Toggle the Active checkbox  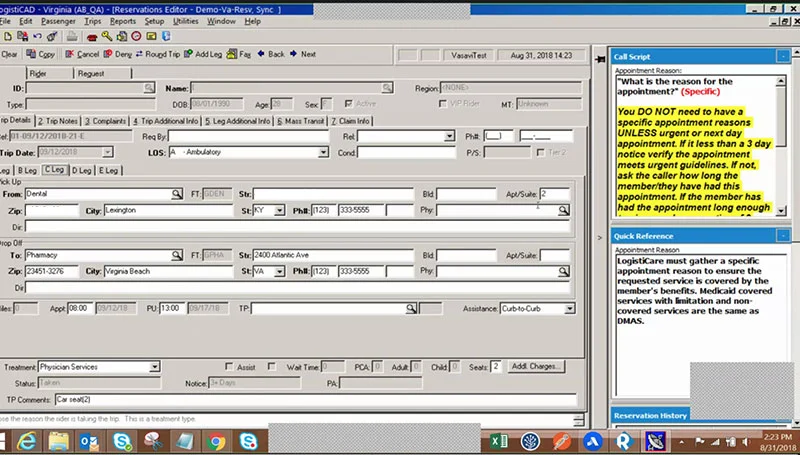pos(348,104)
